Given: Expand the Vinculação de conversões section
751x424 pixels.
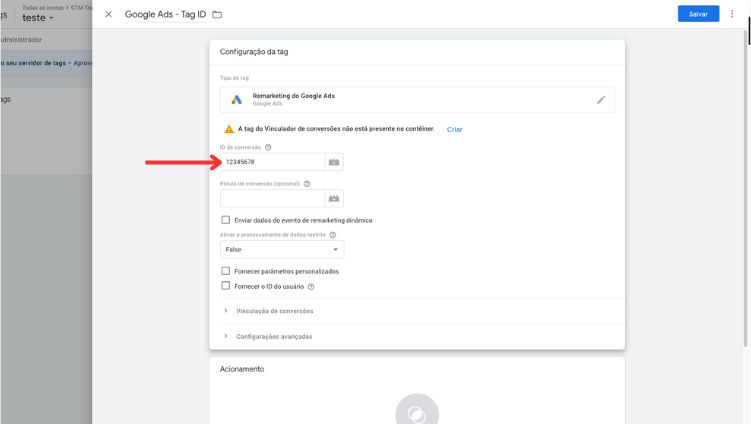Looking at the screenshot, I should tap(274, 311).
